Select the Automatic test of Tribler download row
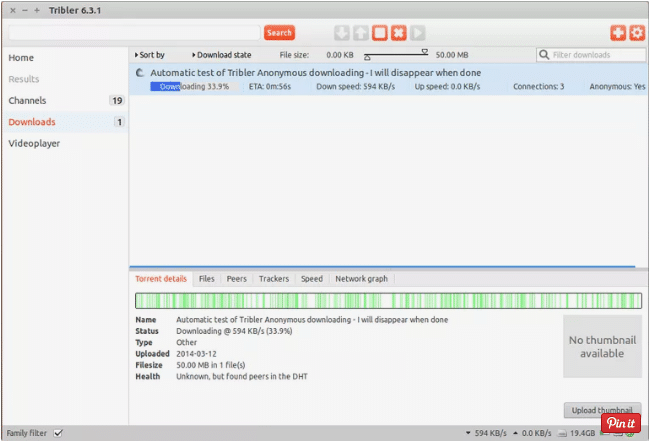The image size is (650, 442). click(x=388, y=79)
